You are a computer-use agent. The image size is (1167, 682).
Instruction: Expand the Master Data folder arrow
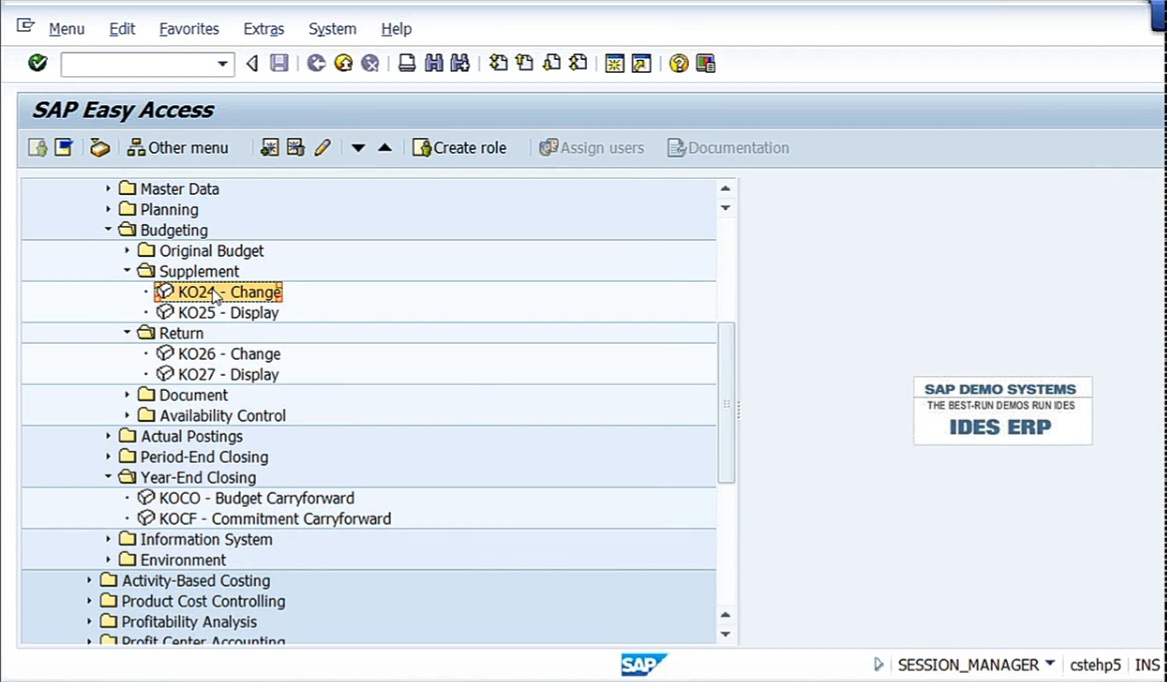(x=108, y=188)
